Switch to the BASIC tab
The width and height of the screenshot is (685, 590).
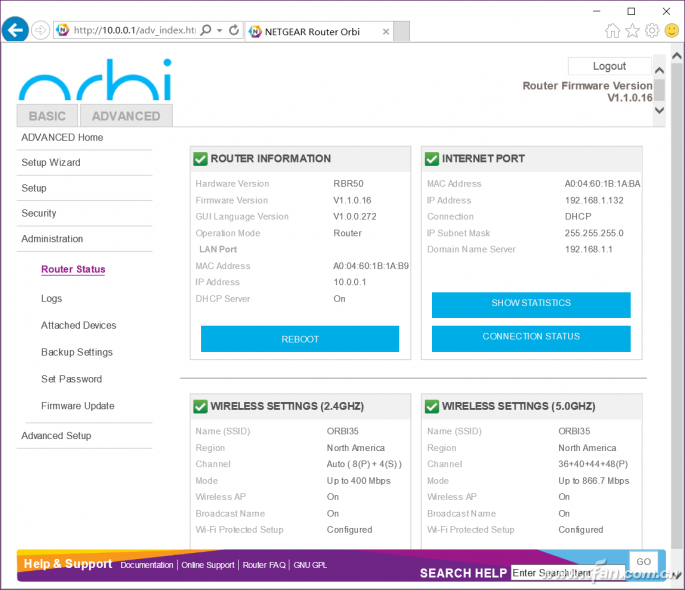[x=47, y=116]
